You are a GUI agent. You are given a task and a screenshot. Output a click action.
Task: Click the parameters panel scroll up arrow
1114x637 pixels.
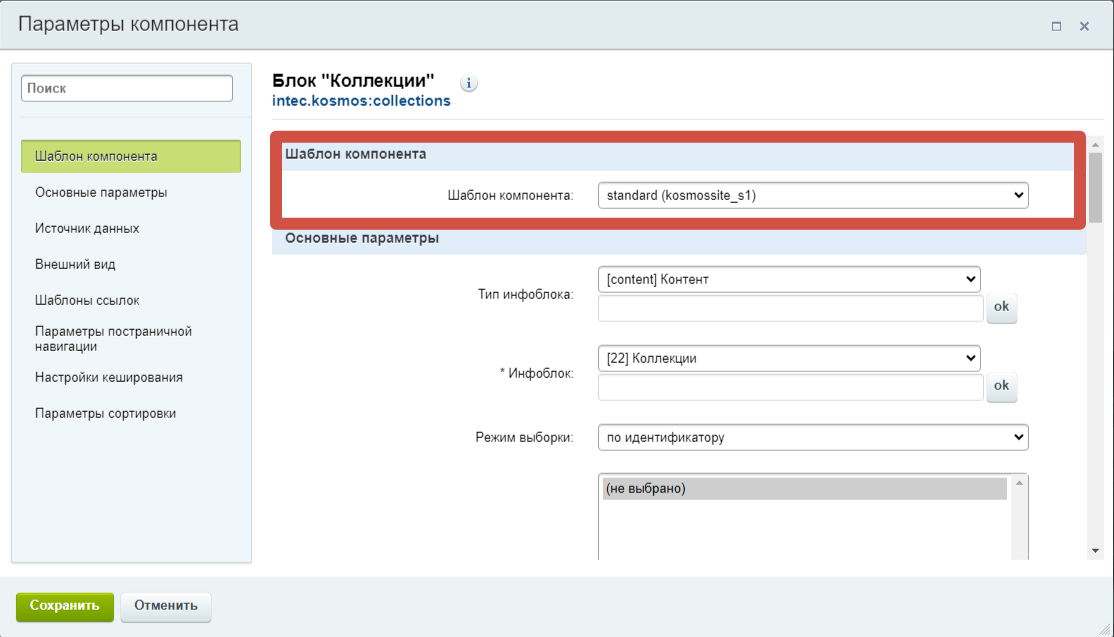pos(1096,145)
